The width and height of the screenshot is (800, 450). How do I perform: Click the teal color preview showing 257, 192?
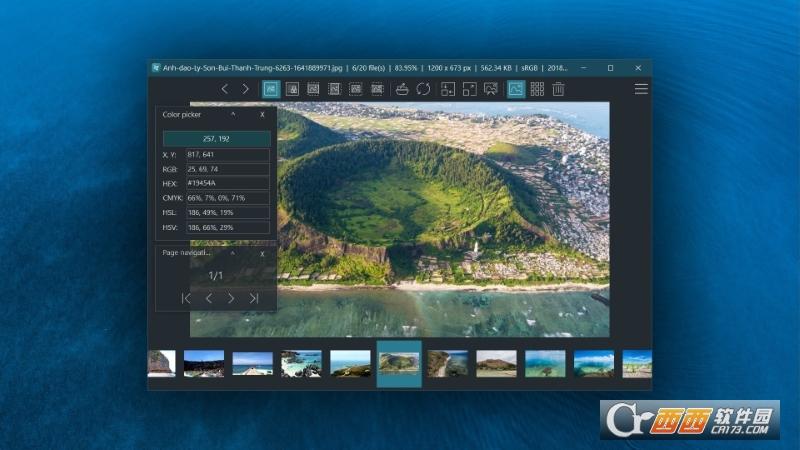[x=216, y=139]
